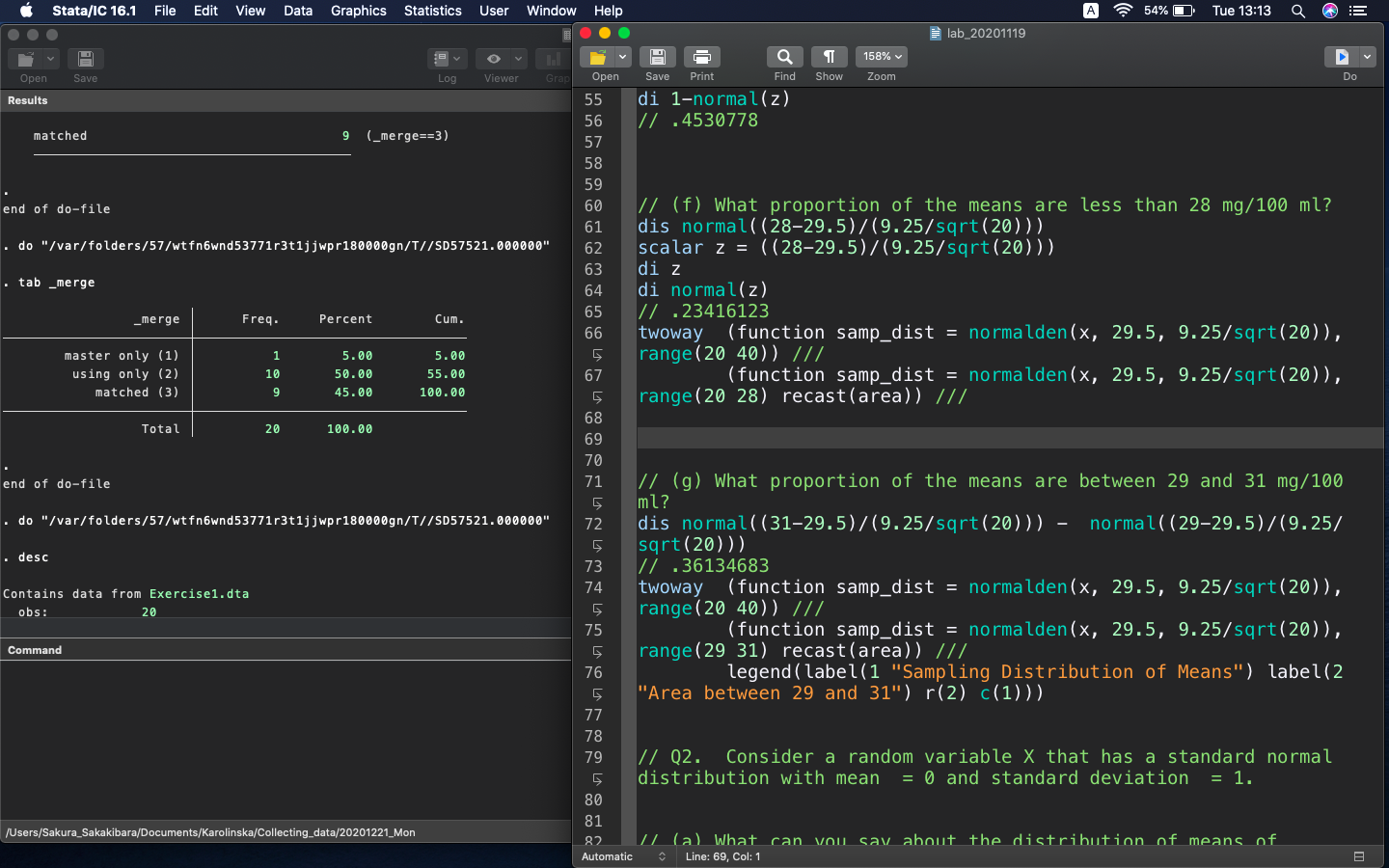Click the Results panel header
1389x868 pixels.
(286, 100)
